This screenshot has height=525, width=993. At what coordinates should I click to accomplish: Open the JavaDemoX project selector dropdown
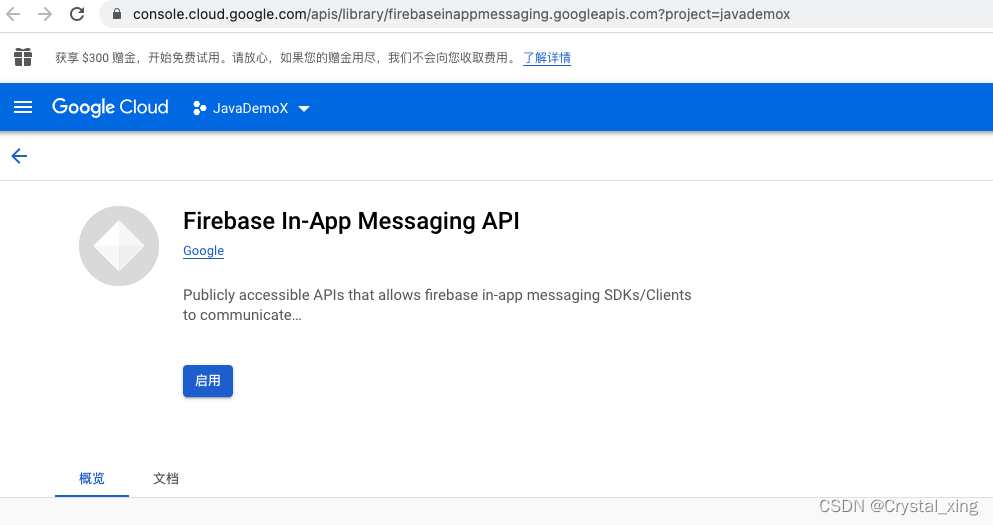tap(251, 108)
